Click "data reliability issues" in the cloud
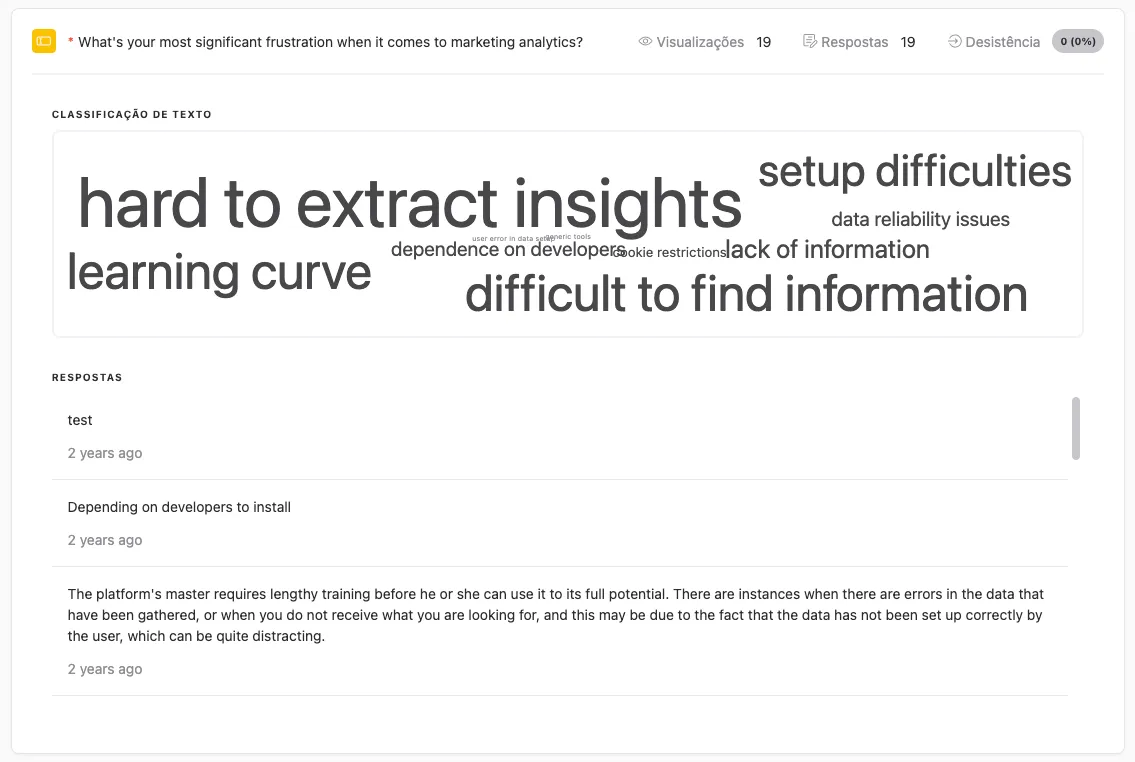The image size is (1135, 762). coord(920,219)
